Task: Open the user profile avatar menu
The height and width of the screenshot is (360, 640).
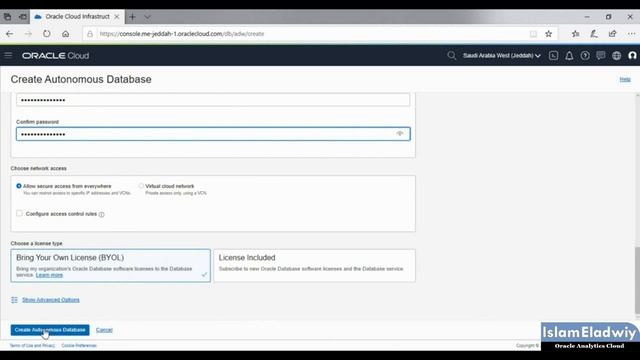Action: pos(632,56)
